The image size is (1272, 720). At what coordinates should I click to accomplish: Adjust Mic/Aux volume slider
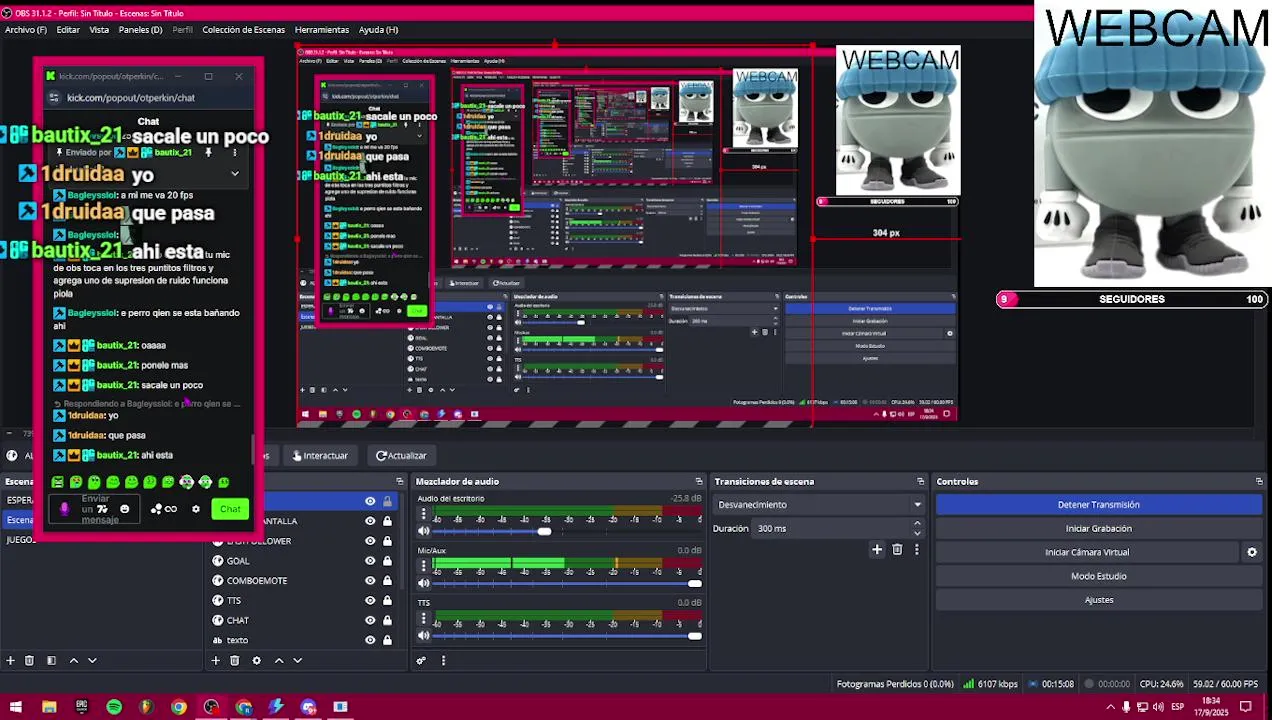[x=694, y=583]
